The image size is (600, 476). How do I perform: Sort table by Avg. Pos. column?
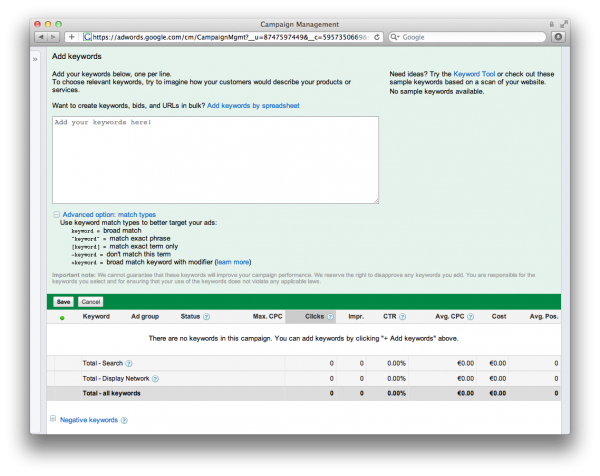coord(544,316)
